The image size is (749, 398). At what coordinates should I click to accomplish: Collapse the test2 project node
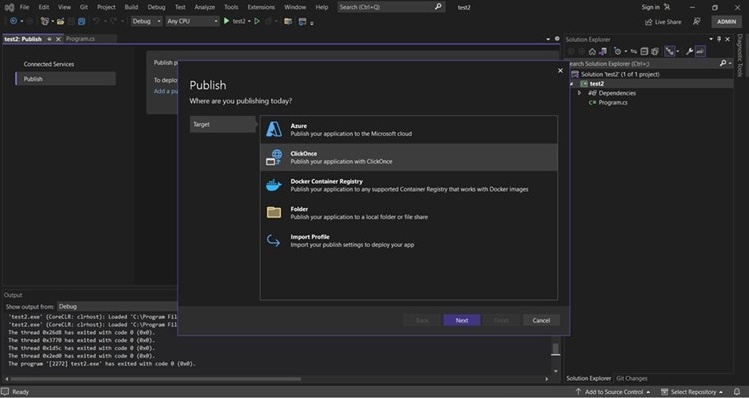click(x=571, y=84)
